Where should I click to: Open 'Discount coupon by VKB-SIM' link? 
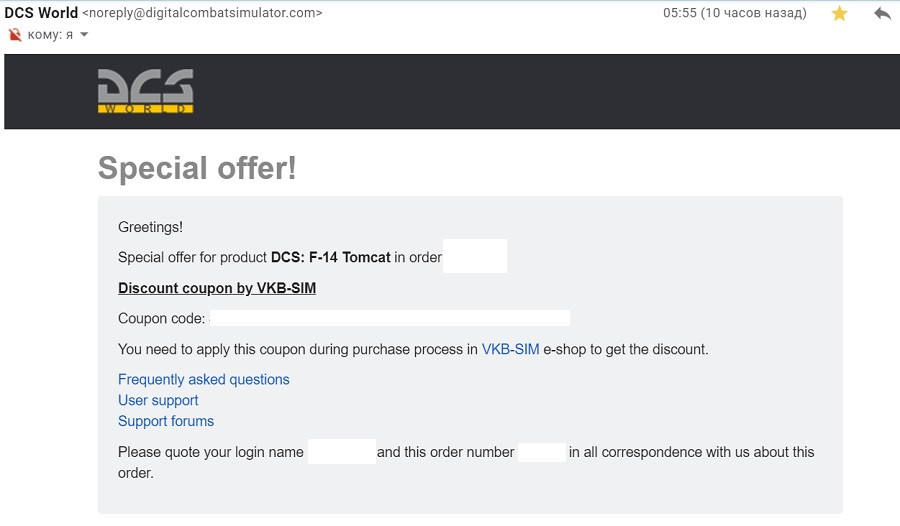point(217,288)
